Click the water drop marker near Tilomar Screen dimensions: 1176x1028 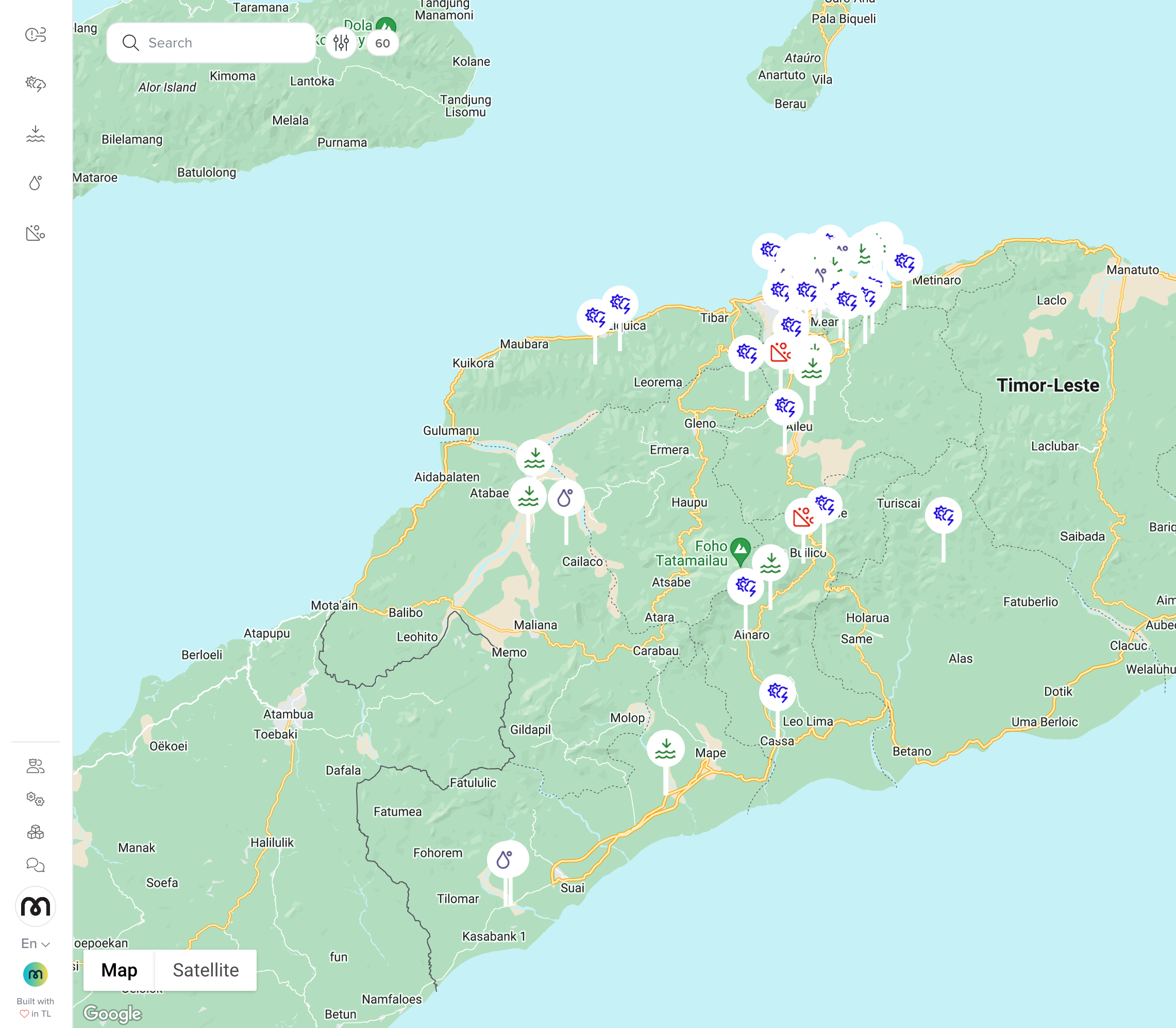(x=508, y=859)
